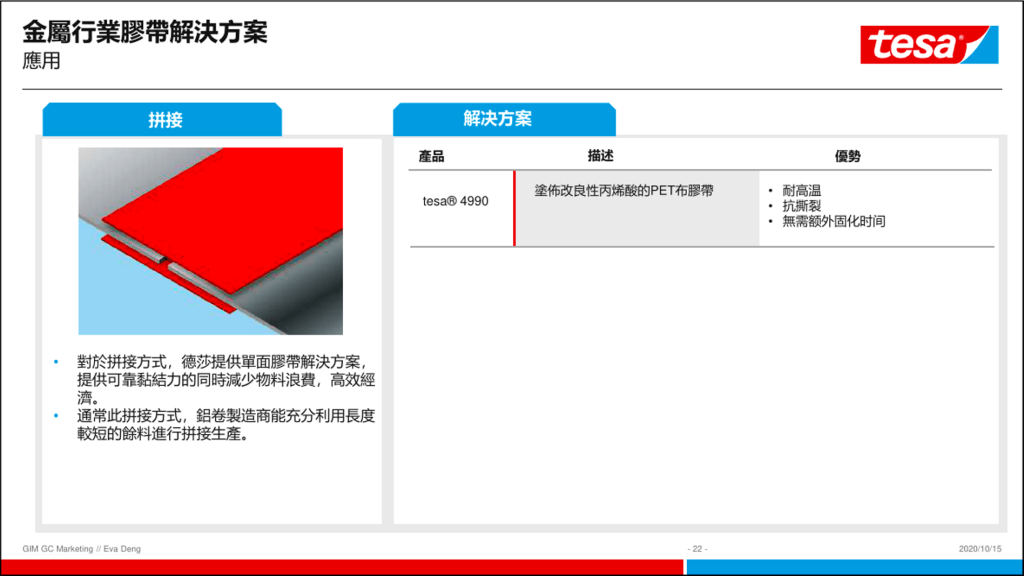Click the 應用 subtitle text
The width and height of the screenshot is (1024, 576).
[42, 61]
